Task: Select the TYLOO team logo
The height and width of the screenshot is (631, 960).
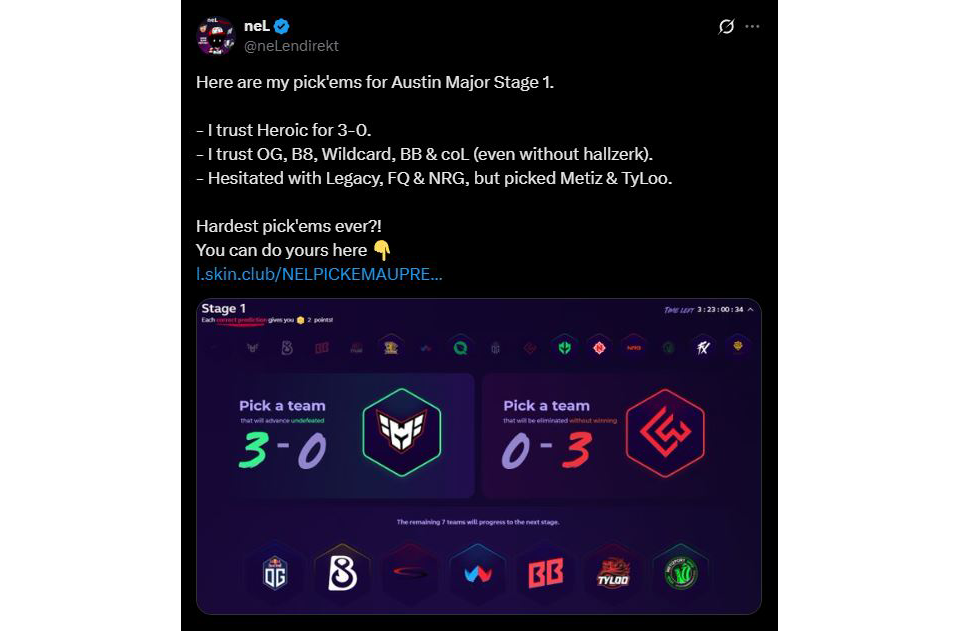Action: point(613,573)
